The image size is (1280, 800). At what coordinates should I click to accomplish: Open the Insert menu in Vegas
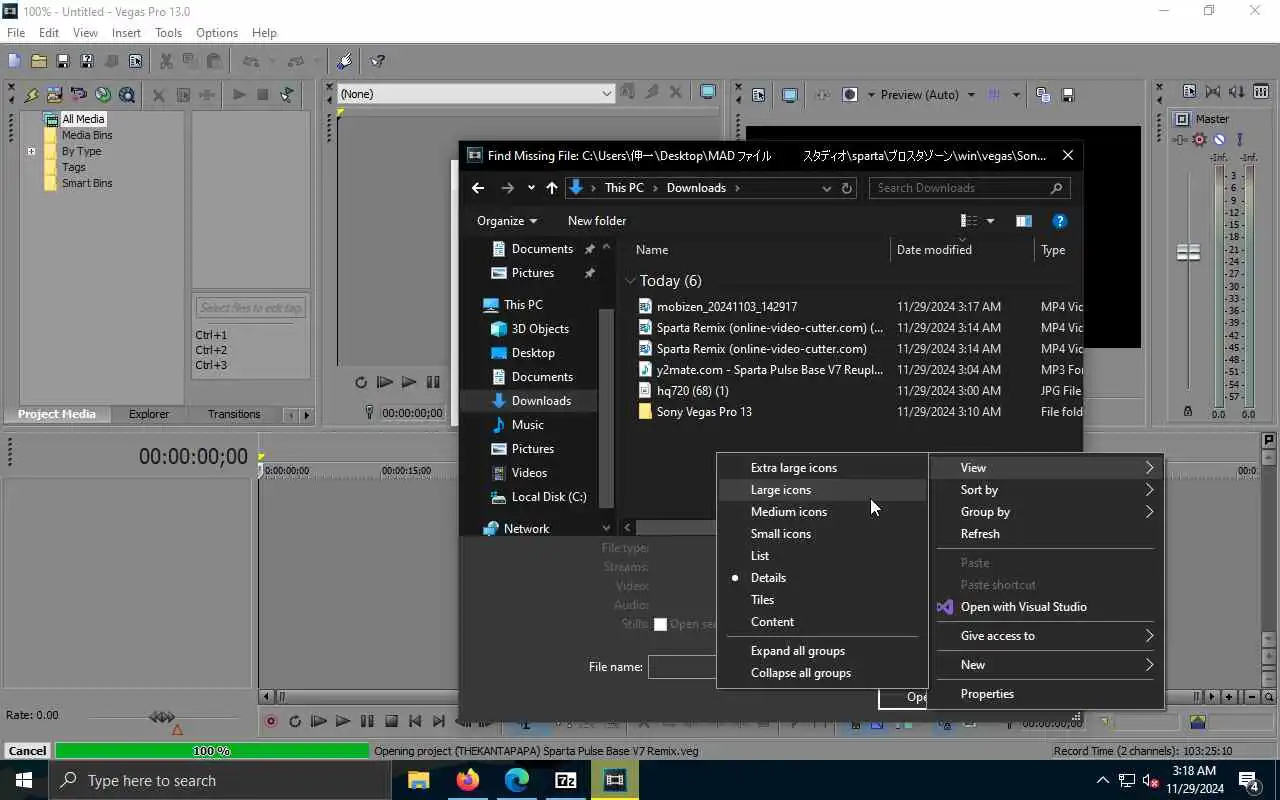tap(126, 33)
